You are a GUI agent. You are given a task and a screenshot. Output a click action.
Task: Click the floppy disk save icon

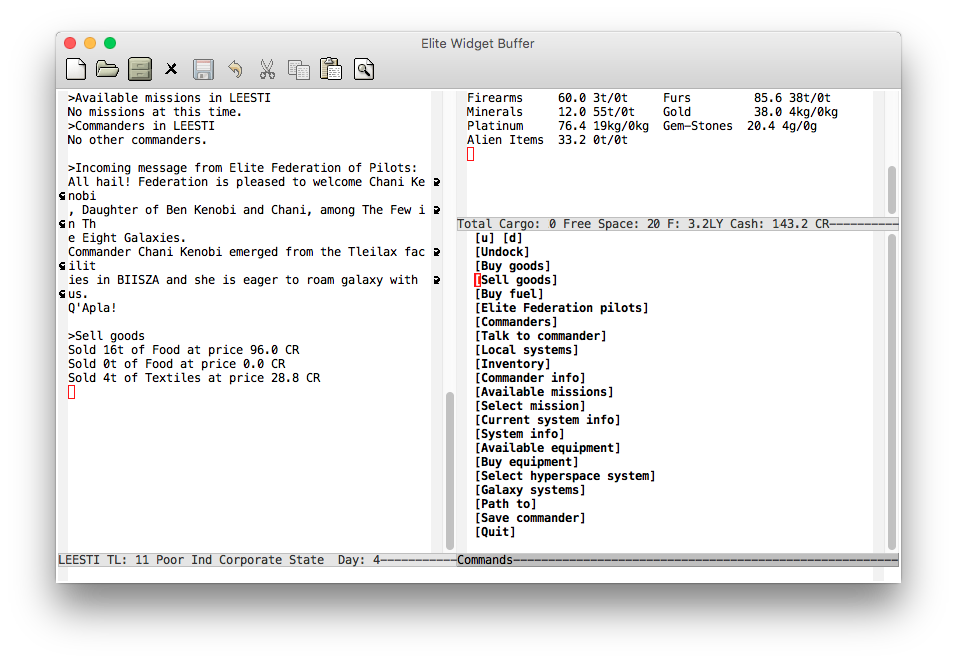point(203,69)
